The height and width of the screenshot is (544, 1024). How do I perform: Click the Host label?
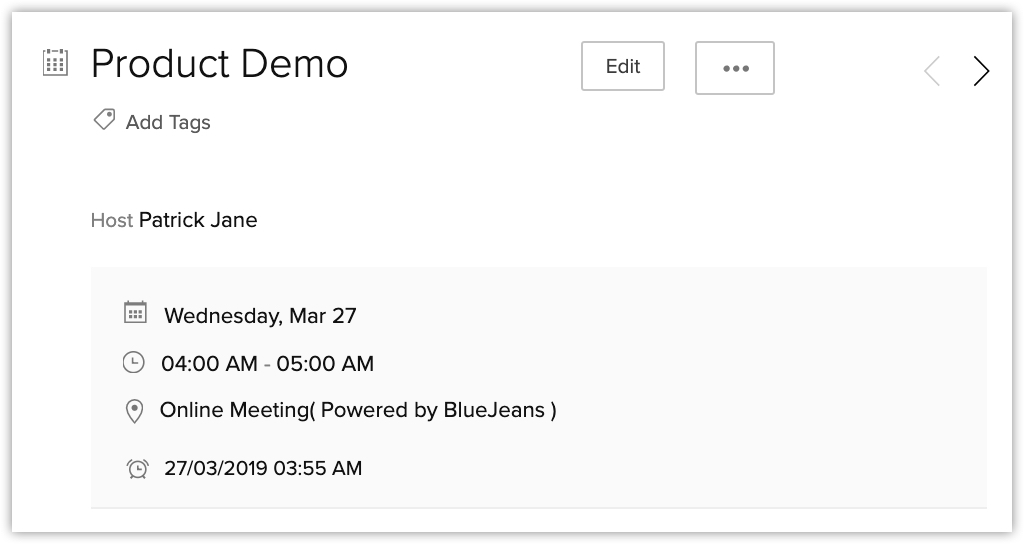point(111,220)
